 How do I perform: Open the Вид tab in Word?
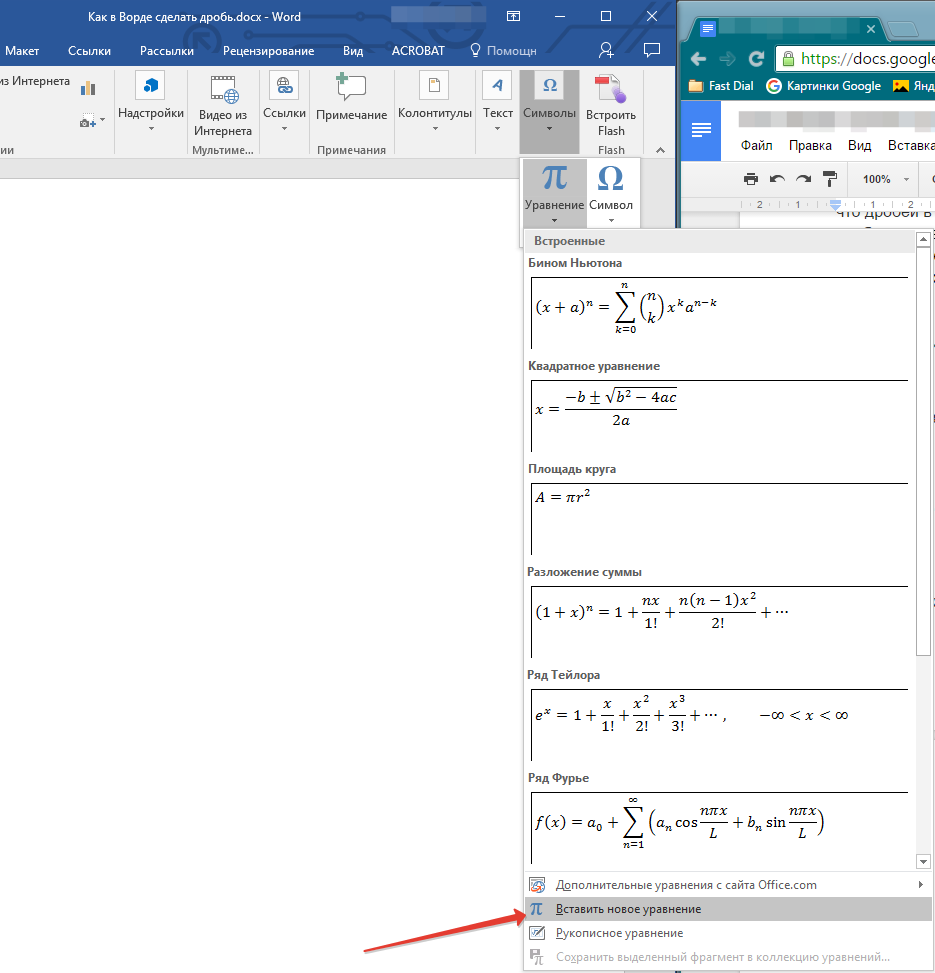coord(353,51)
